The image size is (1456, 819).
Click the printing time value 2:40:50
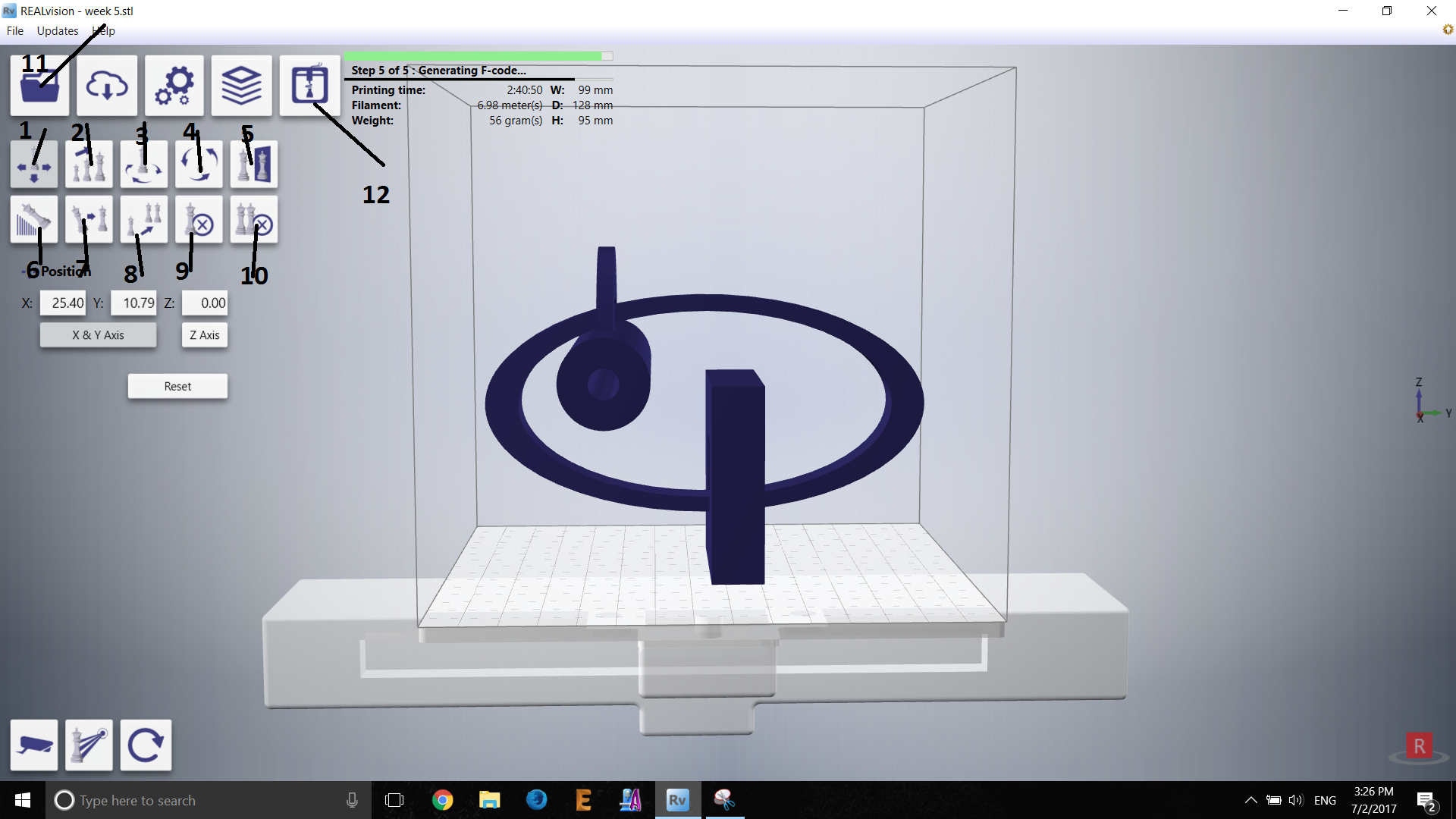[525, 90]
